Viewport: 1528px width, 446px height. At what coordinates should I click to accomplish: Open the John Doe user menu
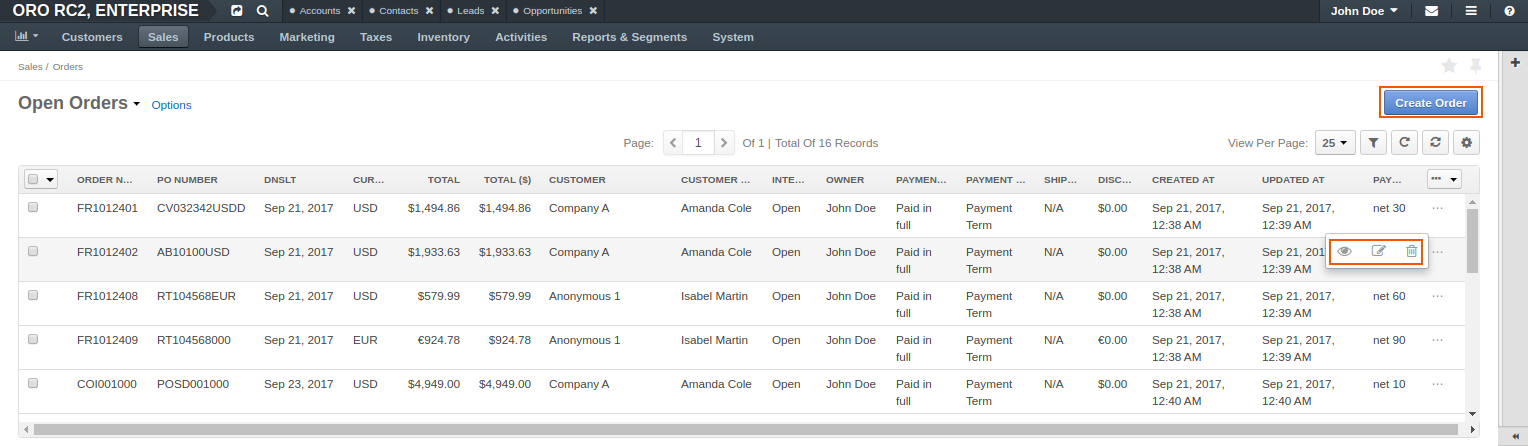click(1364, 11)
